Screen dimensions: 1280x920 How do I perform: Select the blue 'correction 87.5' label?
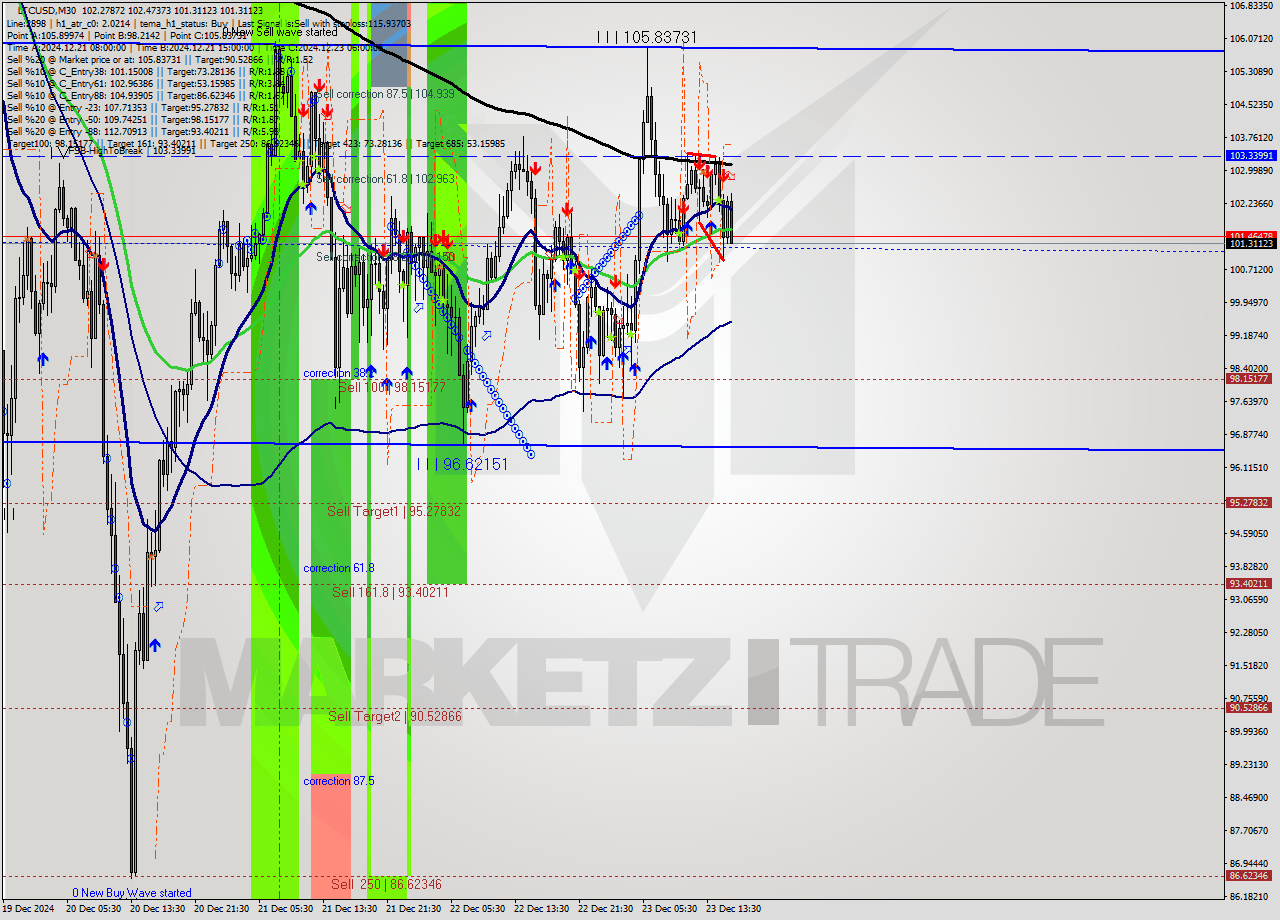coord(339,781)
